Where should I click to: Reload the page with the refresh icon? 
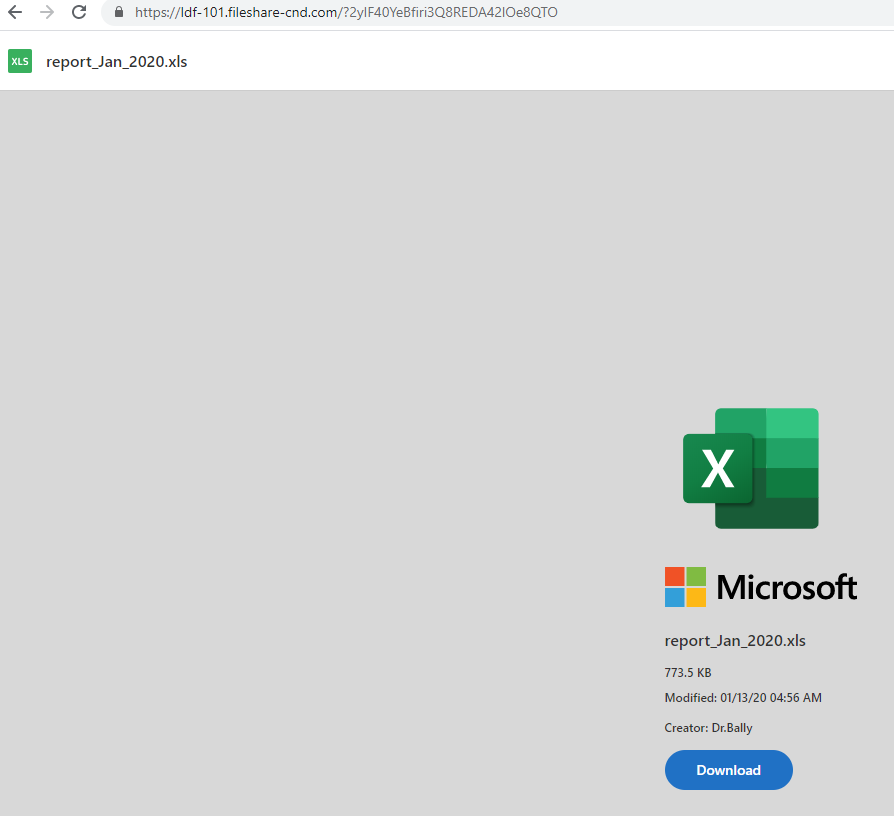pos(79,12)
